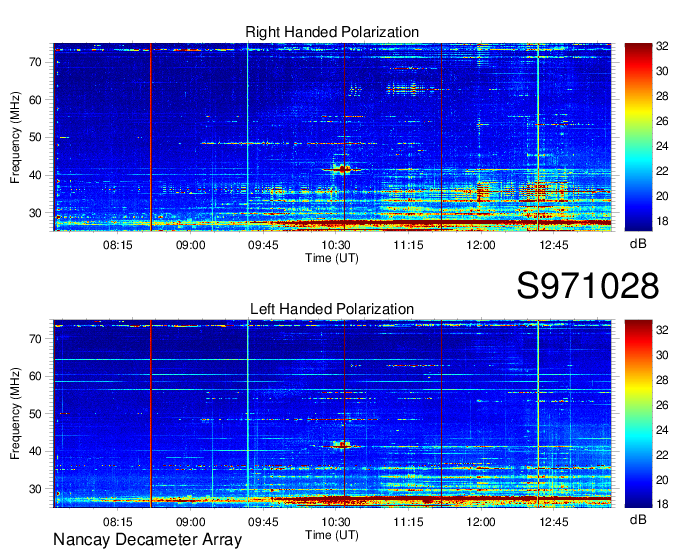The height and width of the screenshot is (552, 680).
Task: Click 'Time (UT)' label under Right Handed plot
Action: pyautogui.click(x=332, y=258)
